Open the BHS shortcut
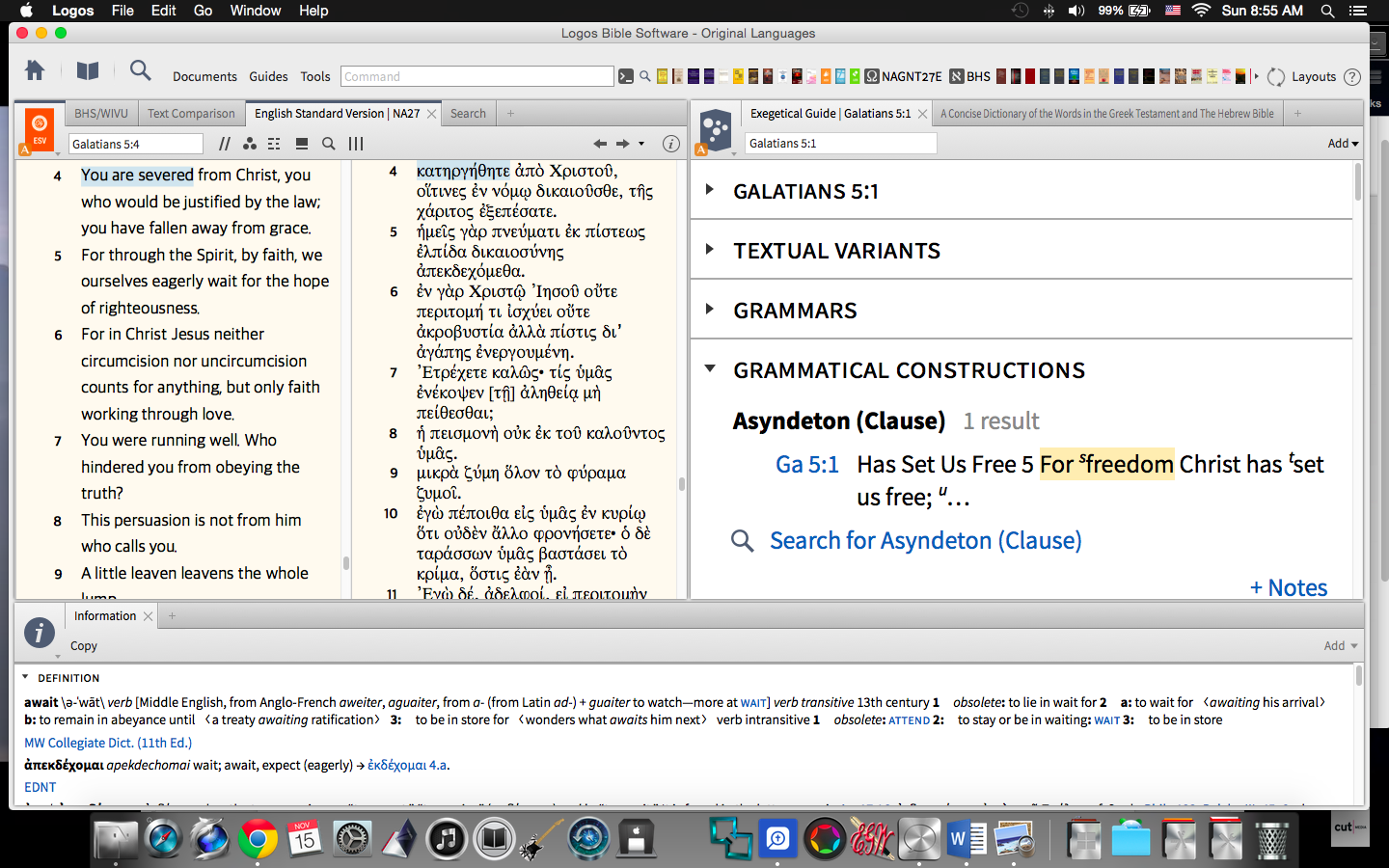The width and height of the screenshot is (1389, 868). pos(970,76)
